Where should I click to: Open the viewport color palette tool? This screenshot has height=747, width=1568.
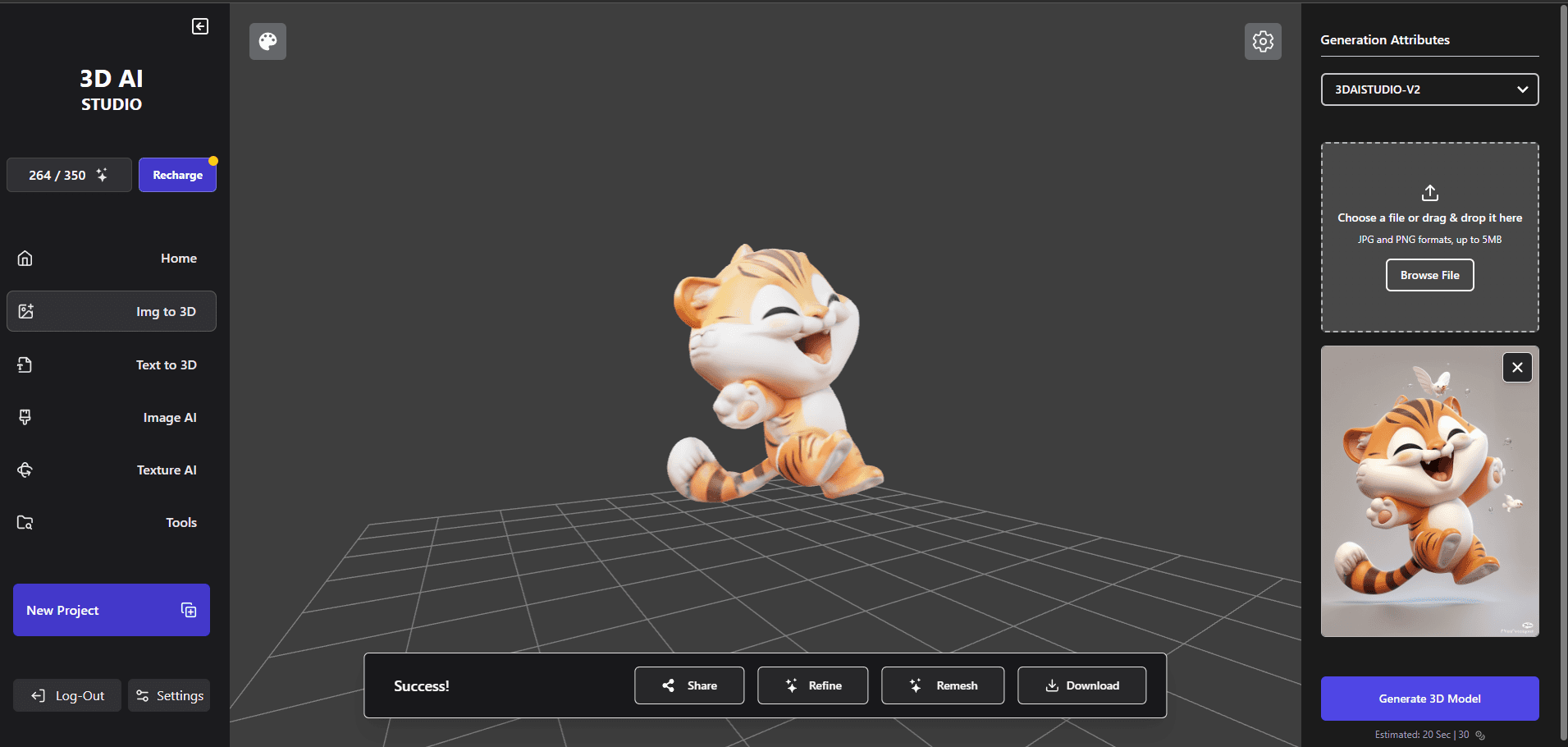coord(267,41)
